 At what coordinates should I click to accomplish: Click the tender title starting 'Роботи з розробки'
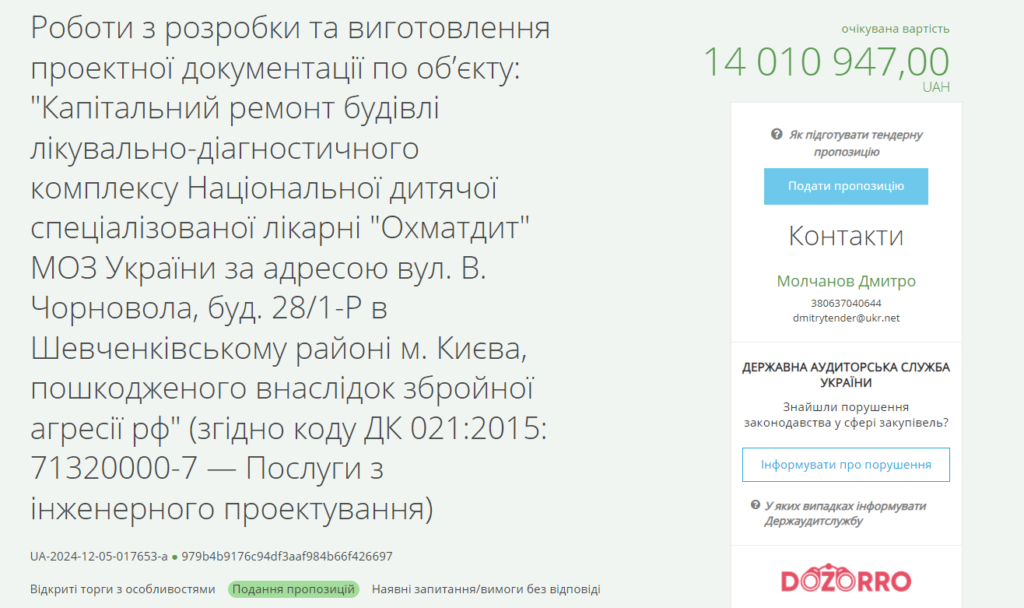[x=290, y=268]
